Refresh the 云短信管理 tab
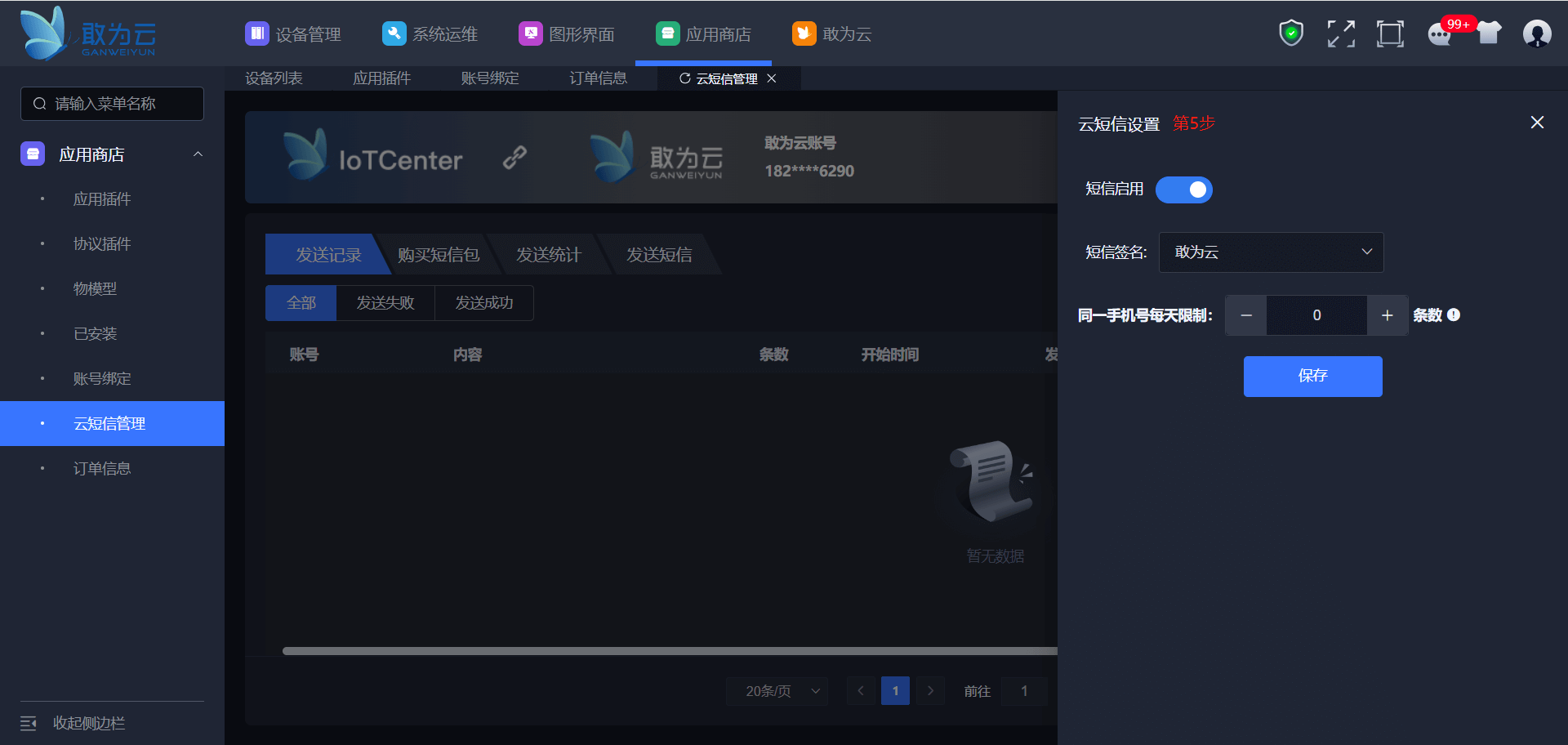Screen dimensions: 1568x745 tap(685, 78)
